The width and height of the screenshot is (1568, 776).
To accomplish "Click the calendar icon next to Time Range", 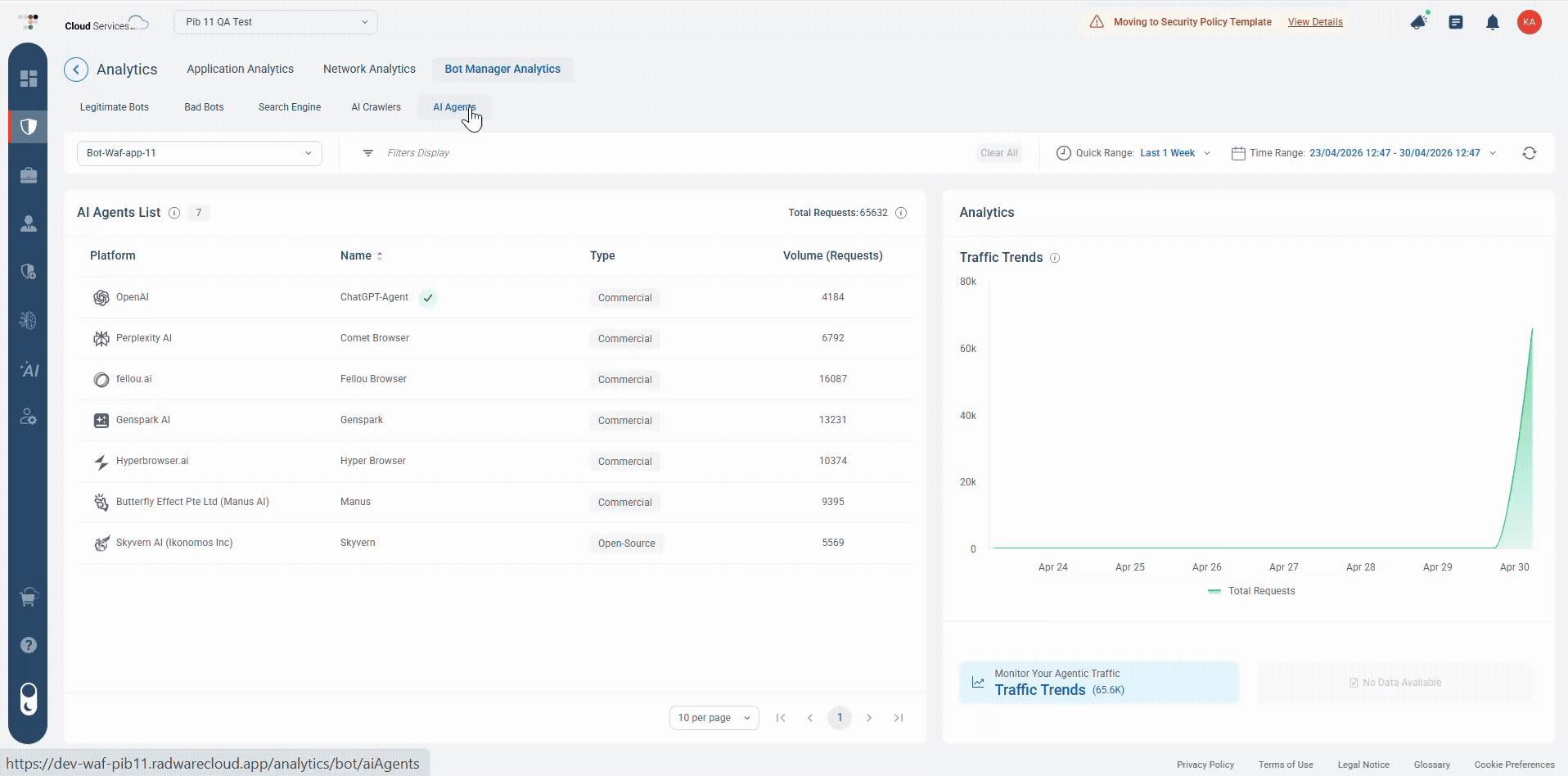I will [x=1238, y=153].
